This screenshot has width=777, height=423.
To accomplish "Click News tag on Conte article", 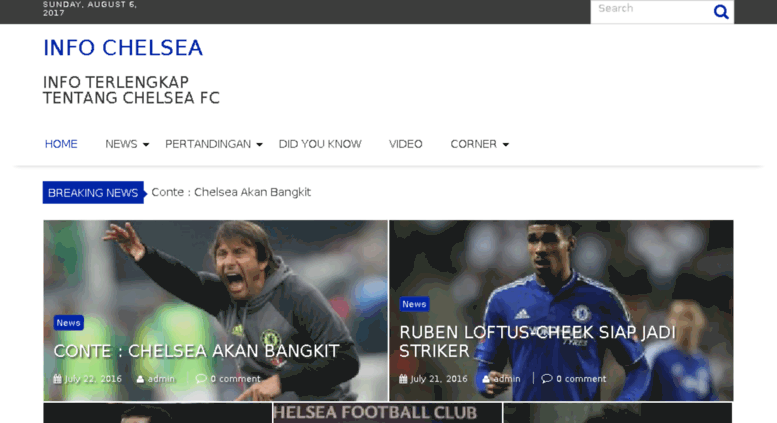I will pos(68,323).
